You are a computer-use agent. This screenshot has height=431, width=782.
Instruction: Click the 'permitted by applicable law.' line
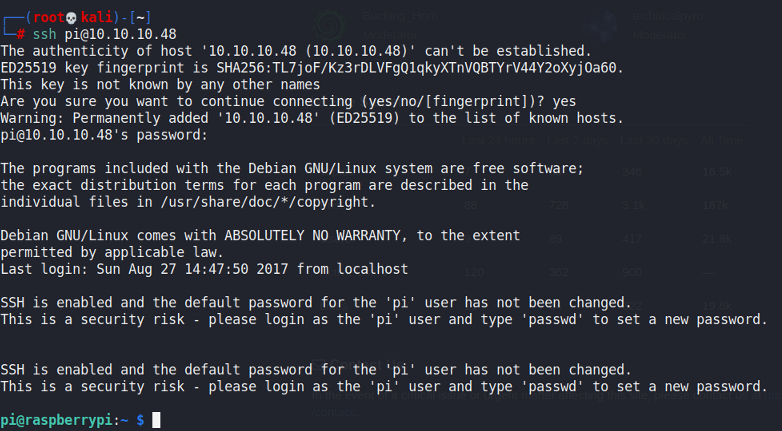coord(112,252)
